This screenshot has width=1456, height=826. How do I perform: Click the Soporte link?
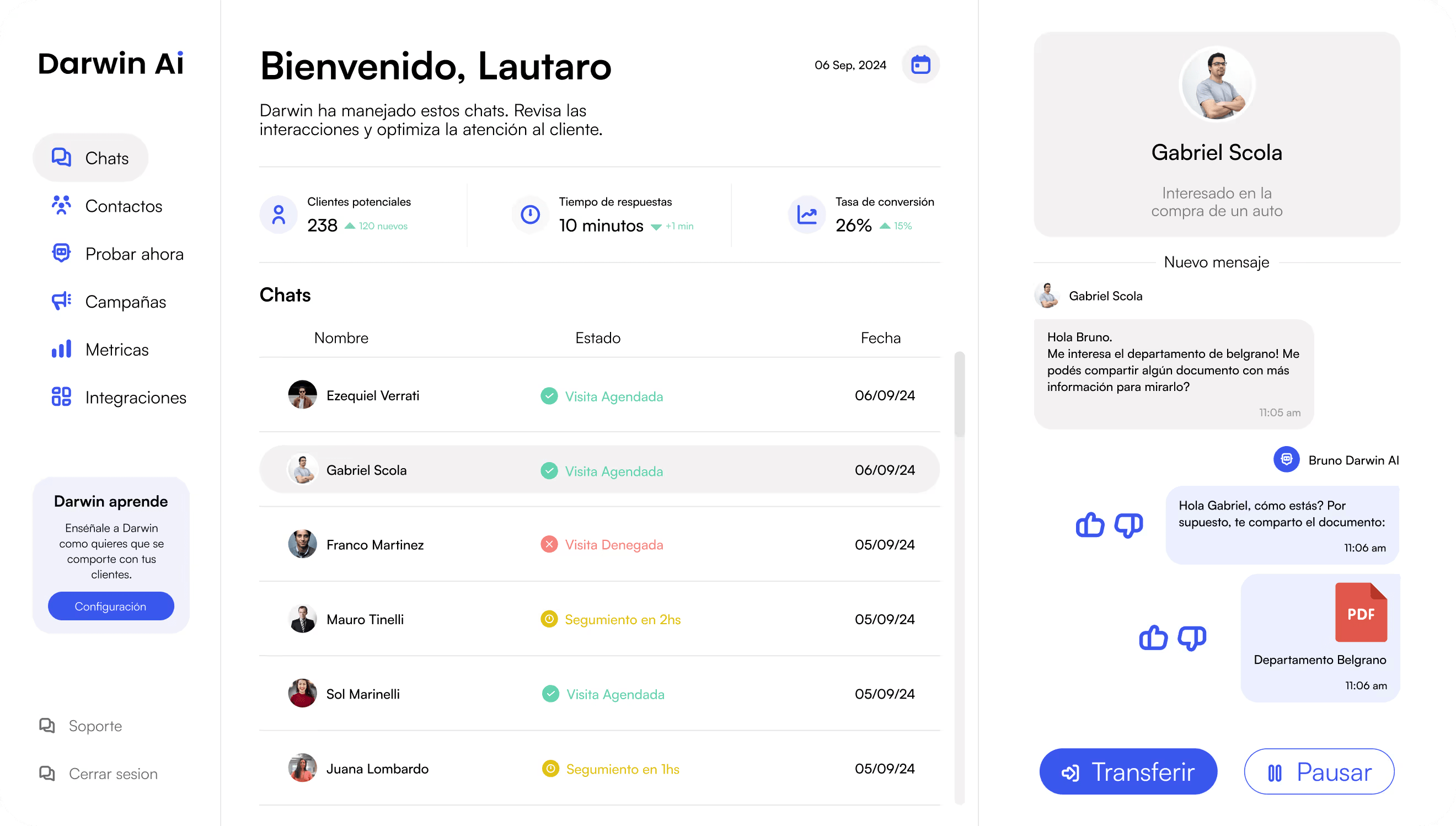(81, 726)
